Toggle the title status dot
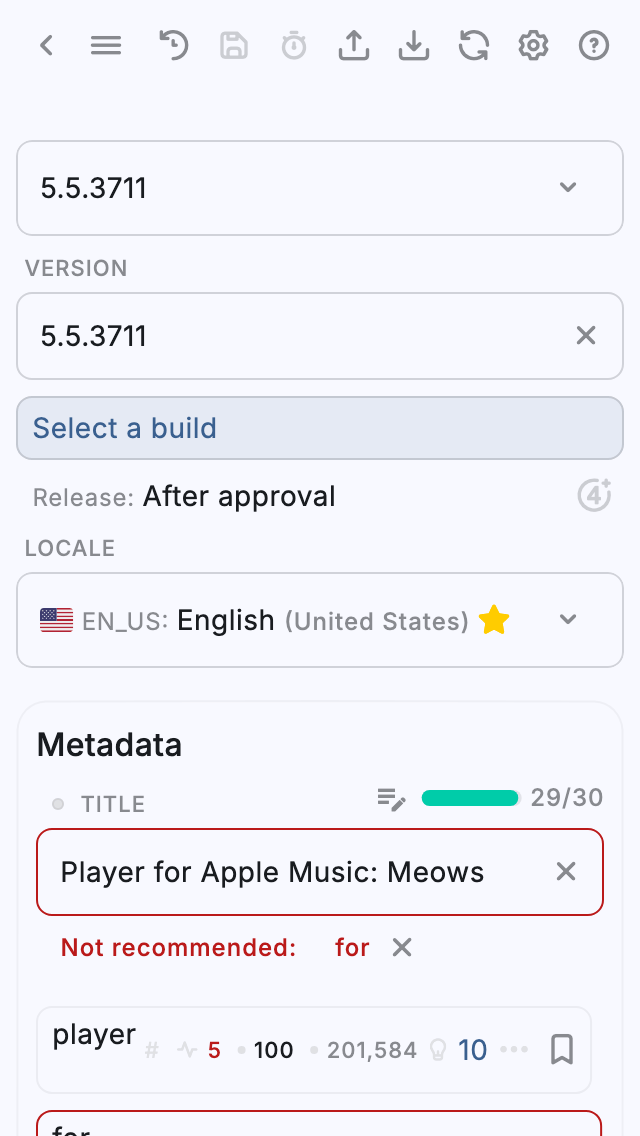Screen dimensions: 640x1136 [58, 804]
